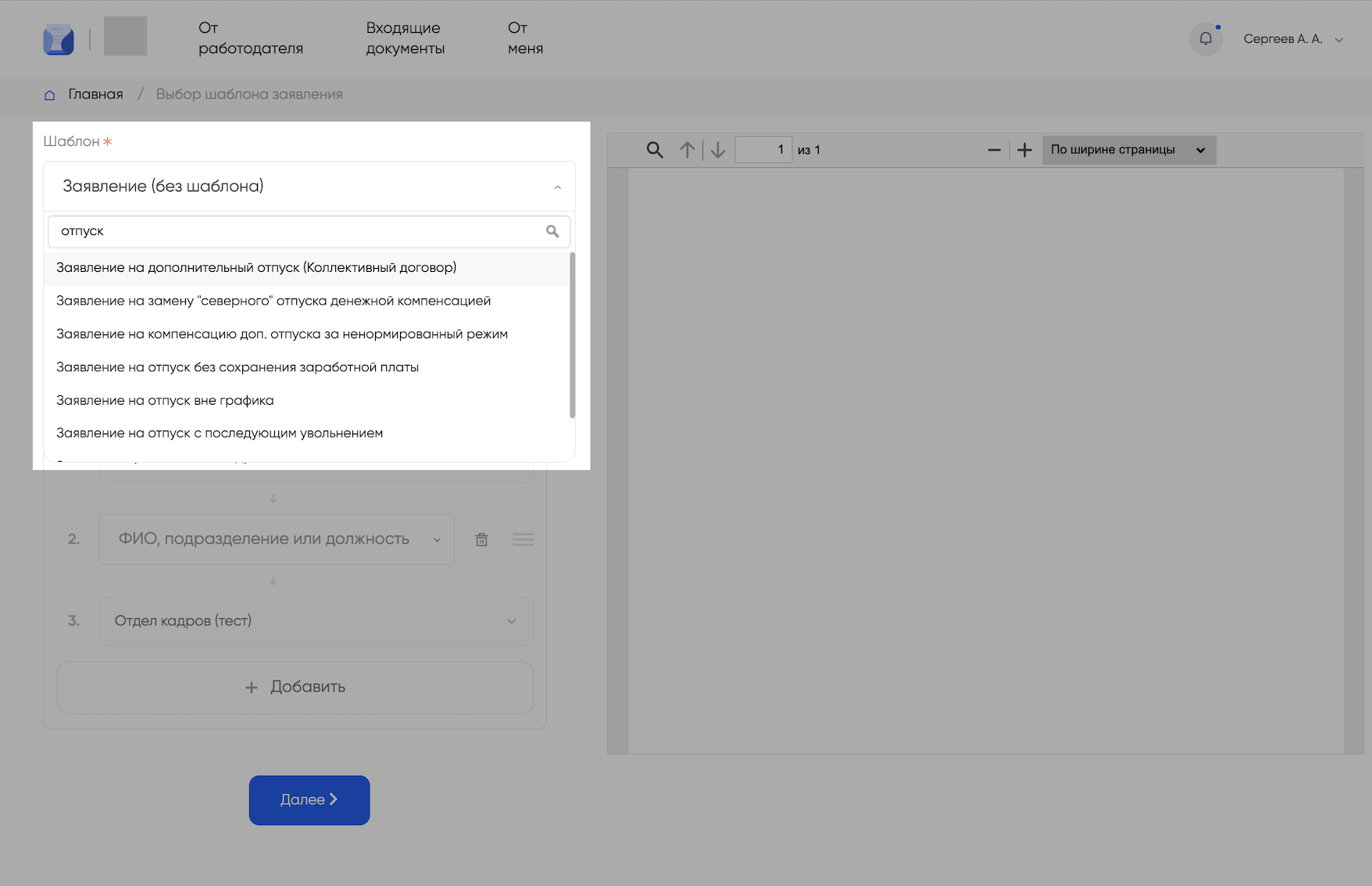The image size is (1372, 886).
Task: Collapse the "Заявление (без шаблона)" template dropdown
Action: pyautogui.click(x=557, y=187)
